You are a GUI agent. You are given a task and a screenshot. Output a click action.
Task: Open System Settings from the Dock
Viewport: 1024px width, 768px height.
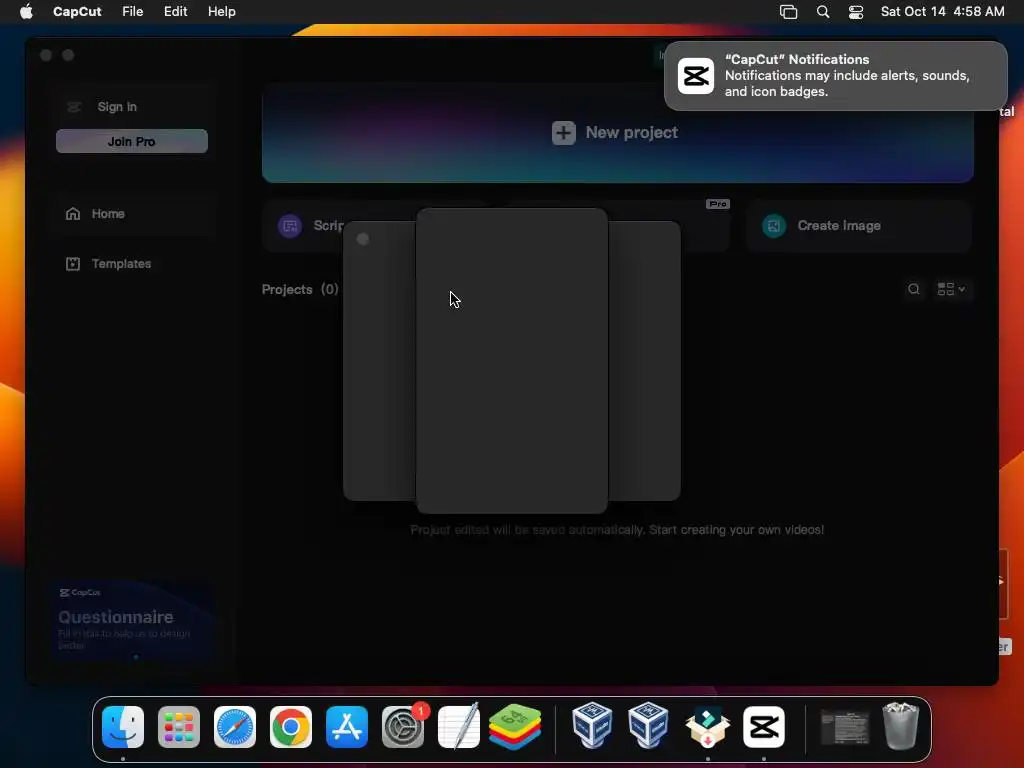coord(403,727)
